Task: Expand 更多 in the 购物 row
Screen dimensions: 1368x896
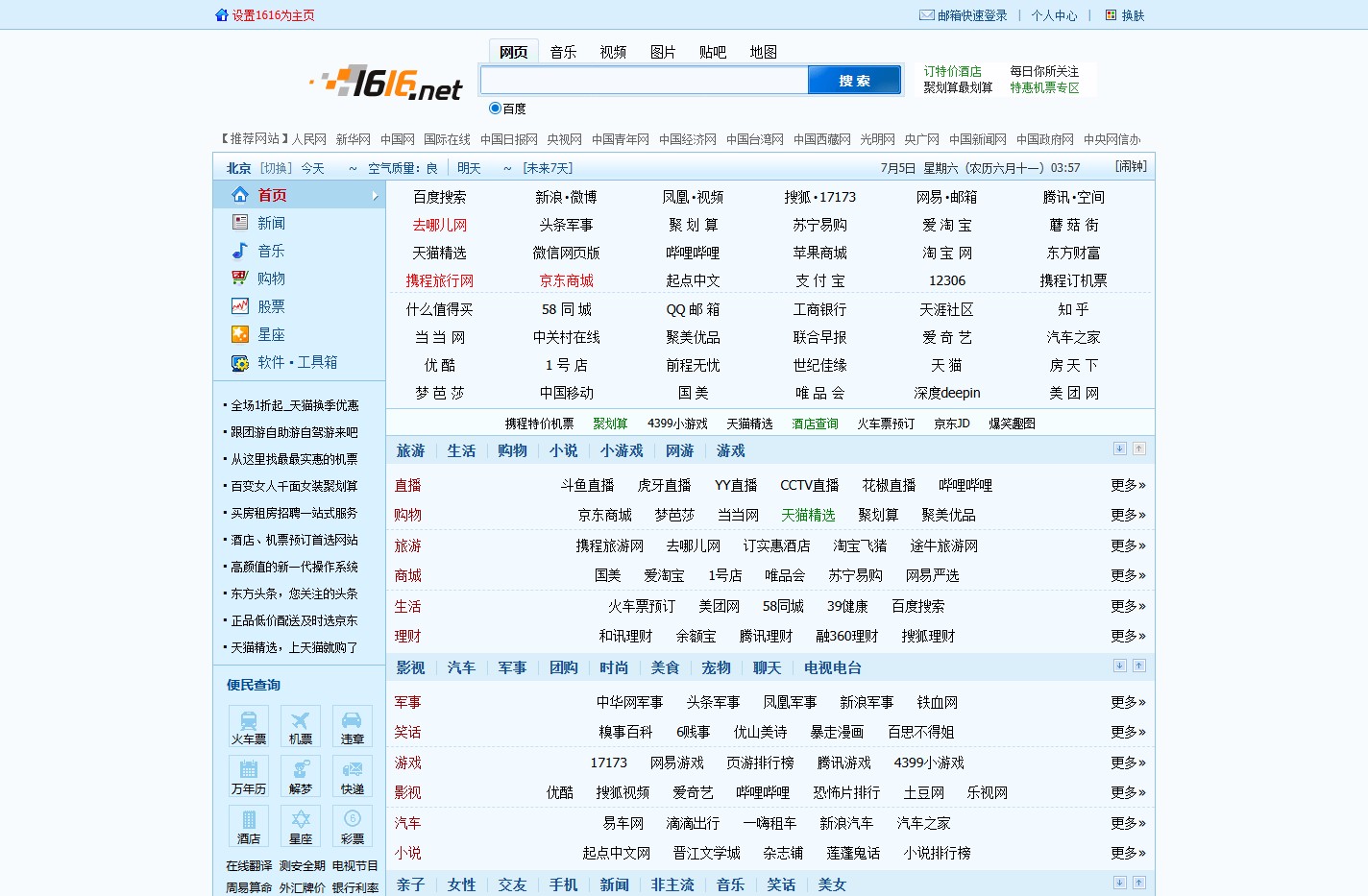Action: (x=1128, y=515)
